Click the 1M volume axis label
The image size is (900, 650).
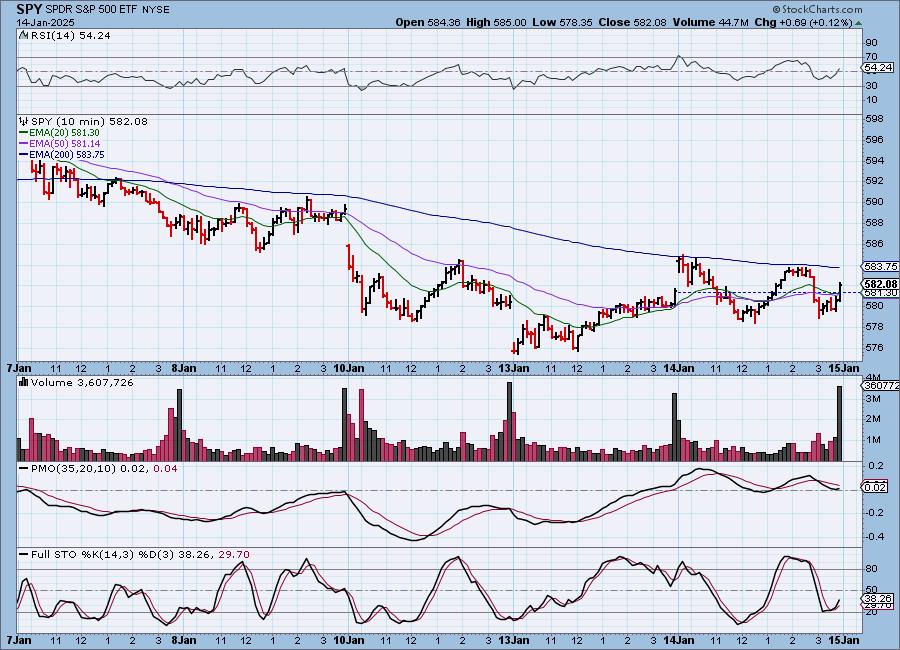click(873, 440)
